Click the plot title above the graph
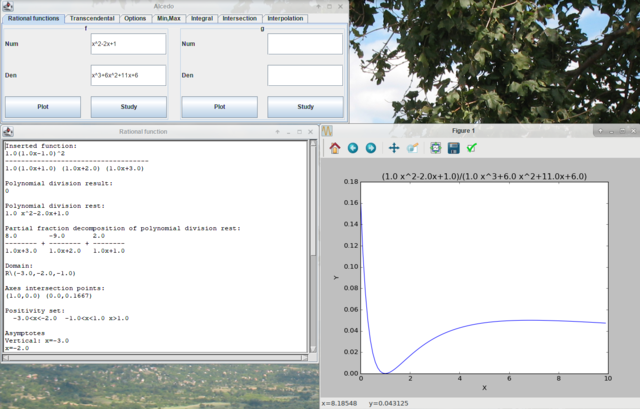Viewport: 640px width, 409px height. (484, 176)
